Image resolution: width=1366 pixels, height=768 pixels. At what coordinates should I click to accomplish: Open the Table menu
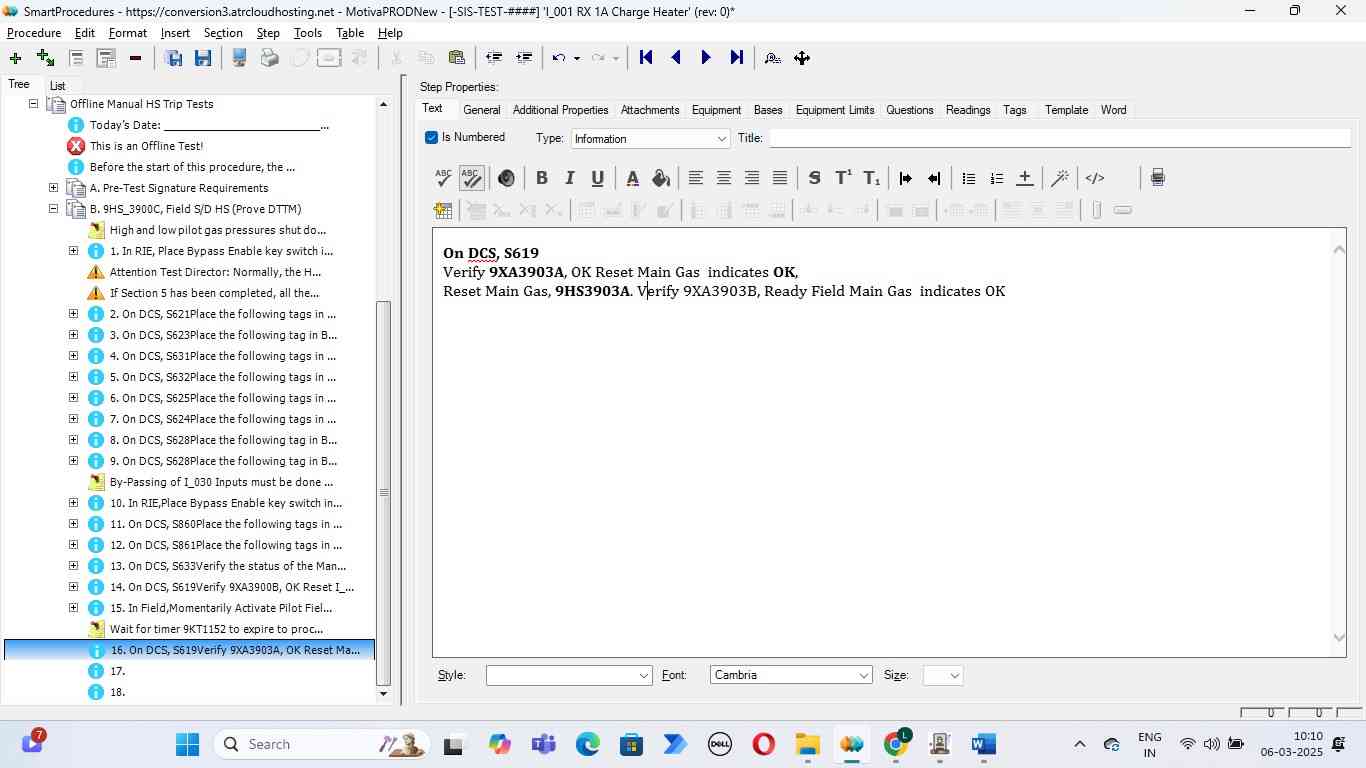coord(350,33)
